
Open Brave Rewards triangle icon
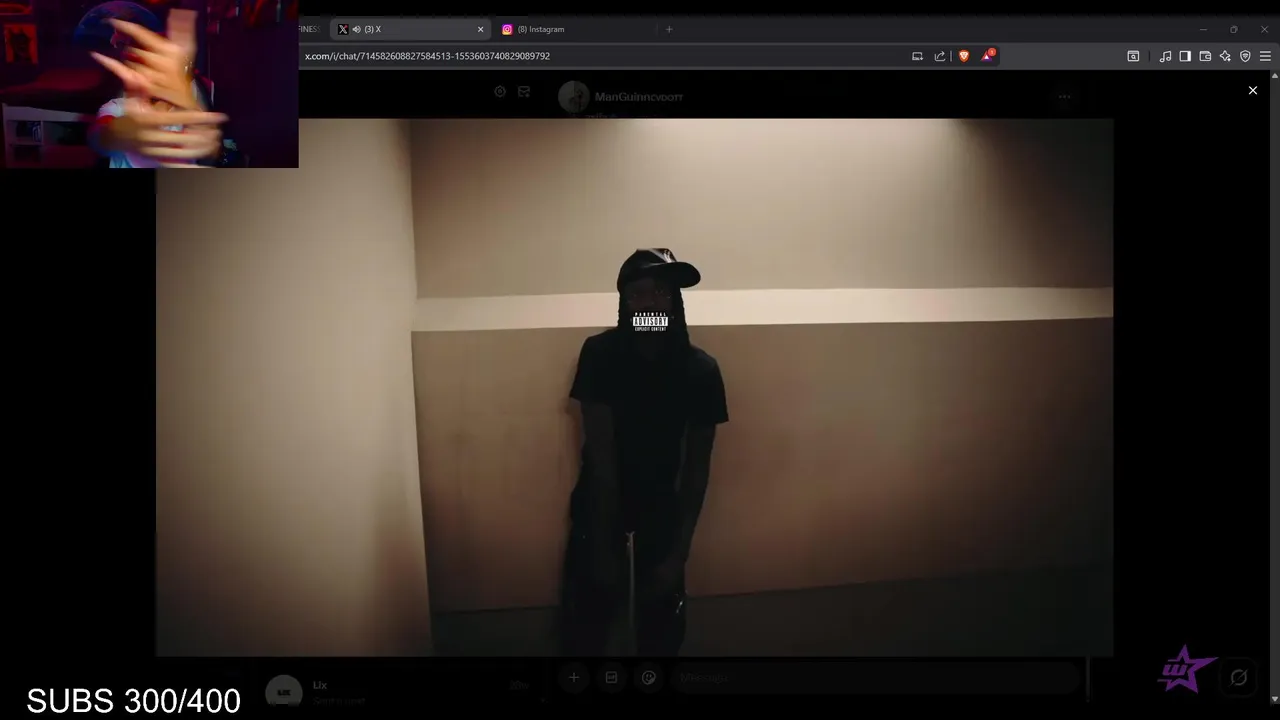[x=987, y=56]
